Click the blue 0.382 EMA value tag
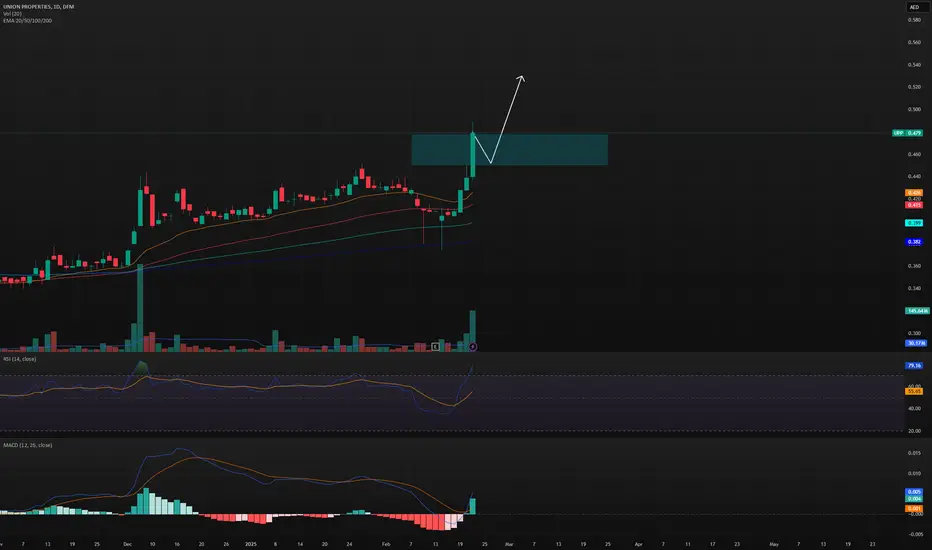 pos(914,242)
